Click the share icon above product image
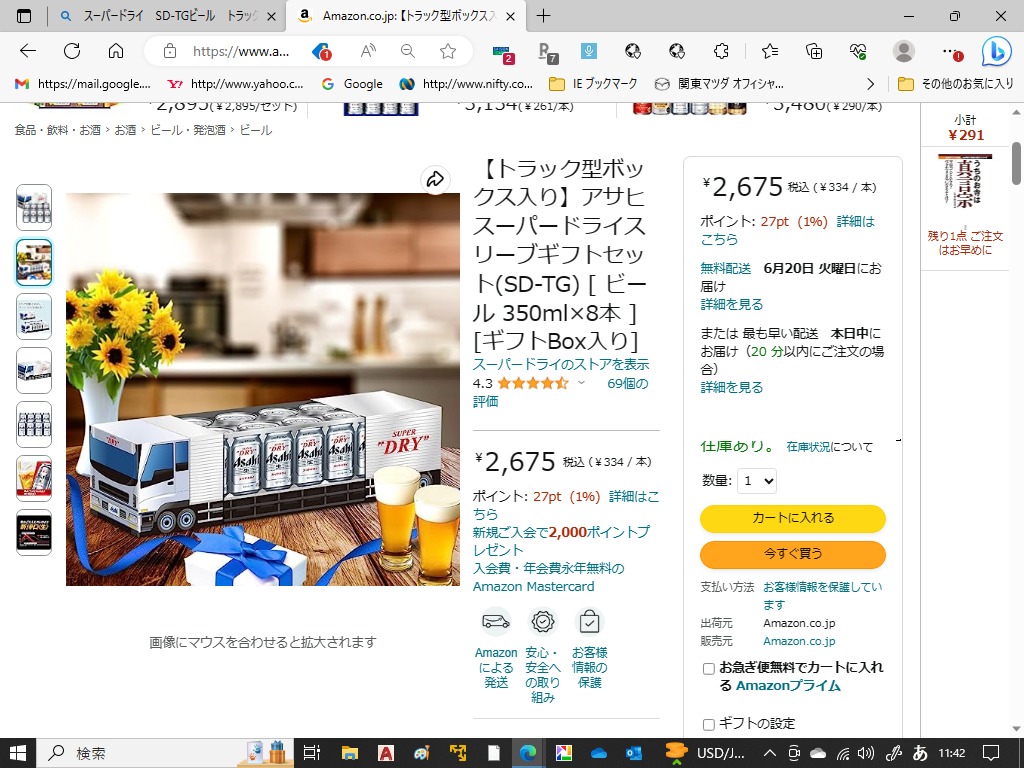This screenshot has width=1024, height=768. pyautogui.click(x=435, y=179)
